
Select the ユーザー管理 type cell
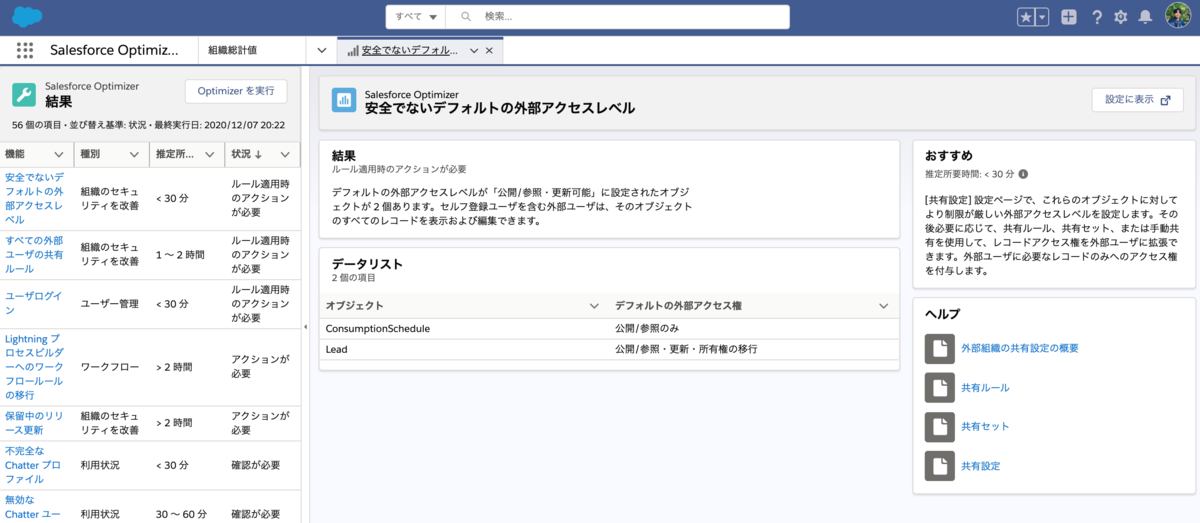point(110,303)
